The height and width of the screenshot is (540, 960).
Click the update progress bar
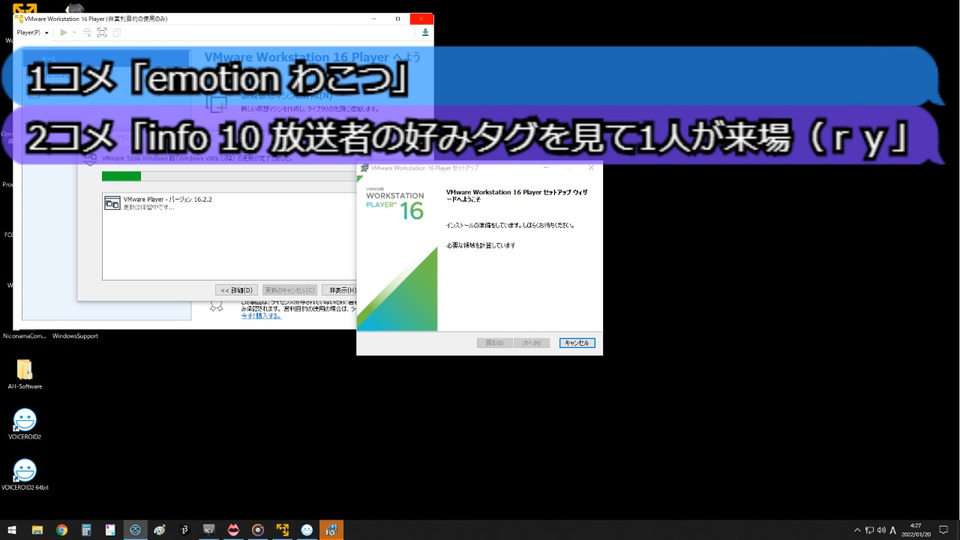(228, 176)
